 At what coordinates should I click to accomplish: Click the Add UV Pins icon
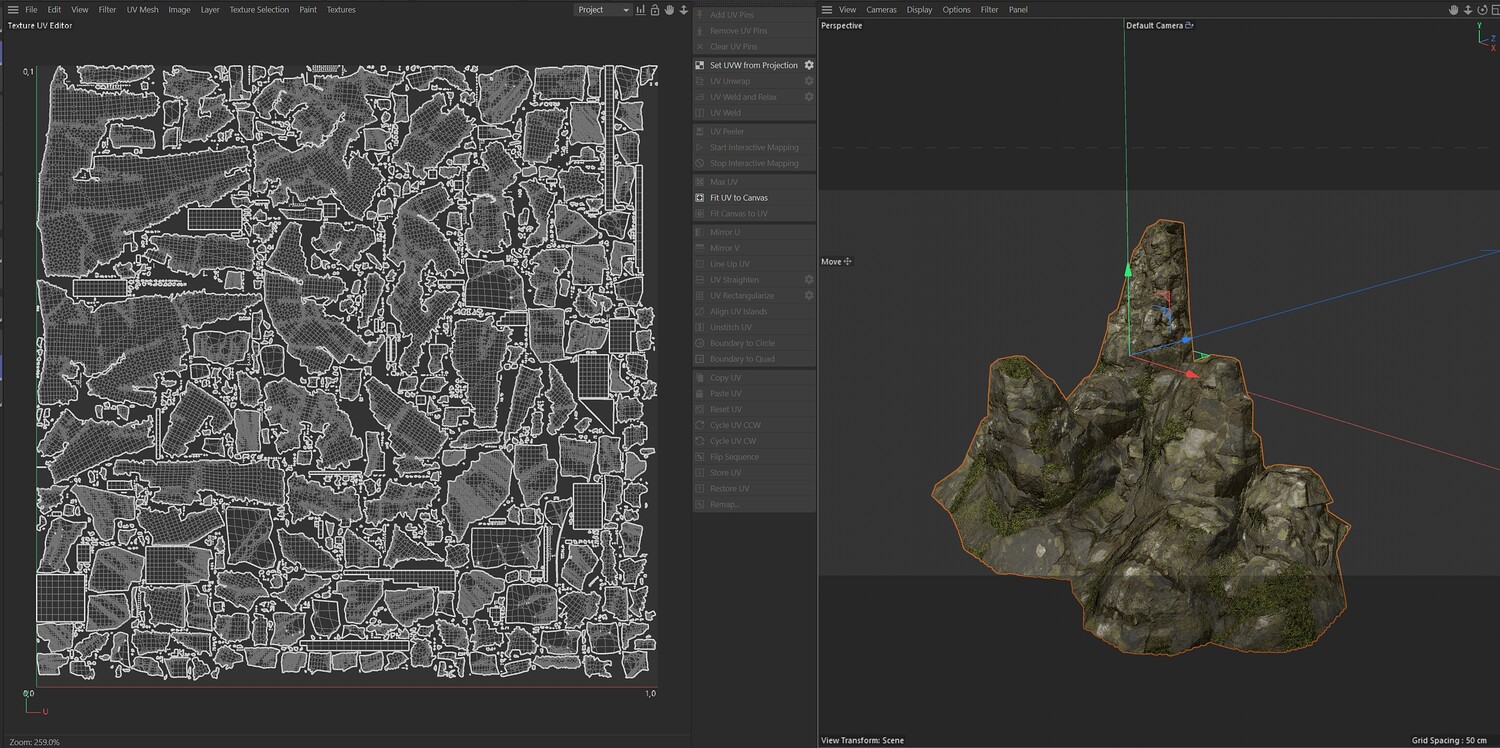(700, 15)
